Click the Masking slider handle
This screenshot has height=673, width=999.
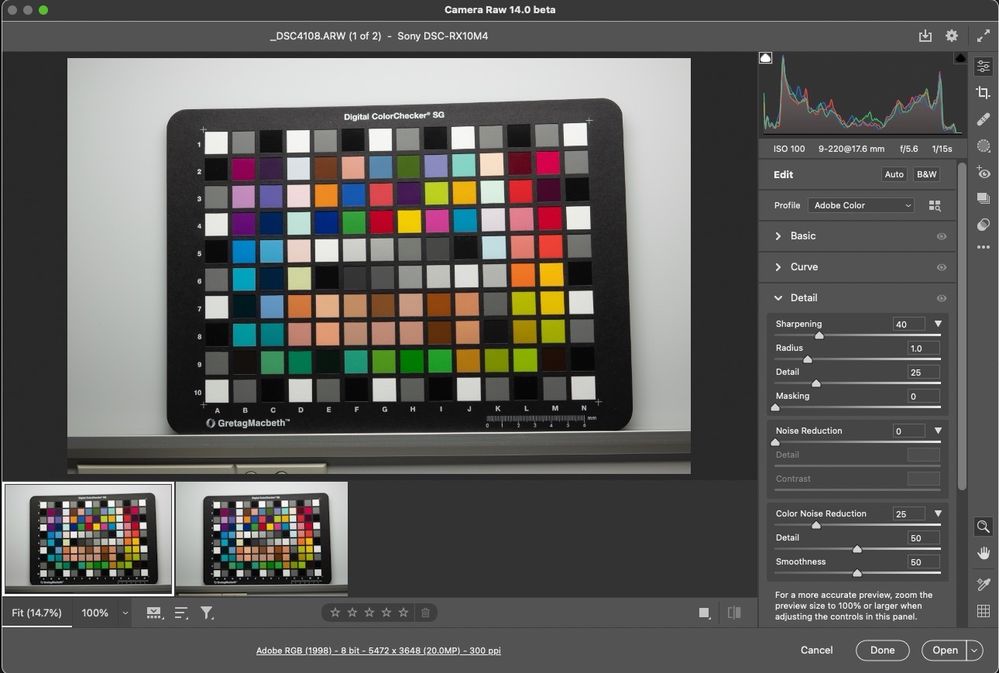point(775,407)
